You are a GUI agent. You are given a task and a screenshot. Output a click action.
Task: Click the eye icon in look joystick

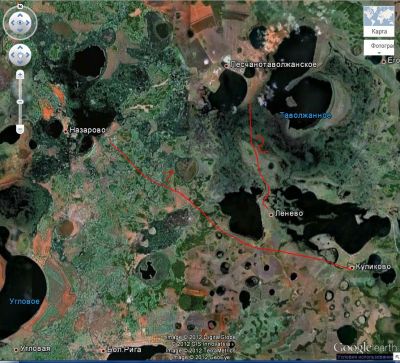point(20,23)
